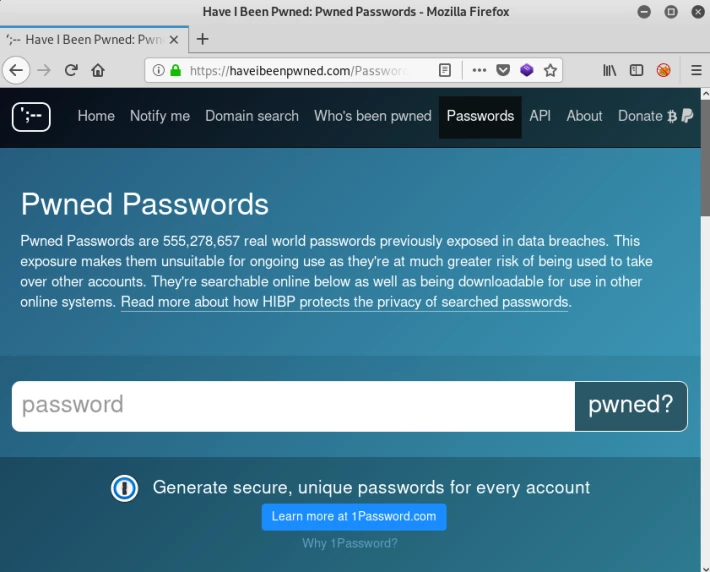Save page to Pocket icon
Image resolution: width=710 pixels, height=572 pixels.
pyautogui.click(x=503, y=70)
